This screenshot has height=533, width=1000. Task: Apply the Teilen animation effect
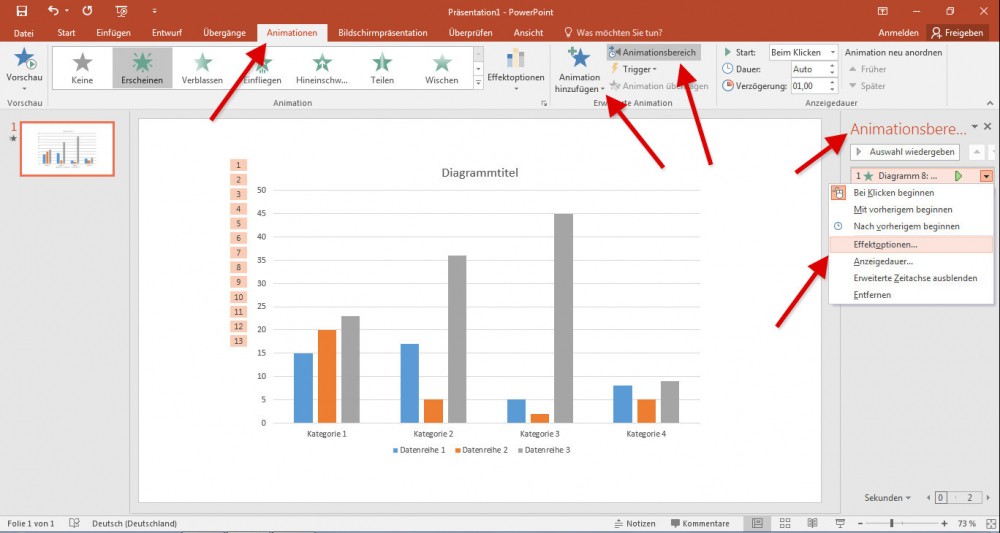[381, 68]
